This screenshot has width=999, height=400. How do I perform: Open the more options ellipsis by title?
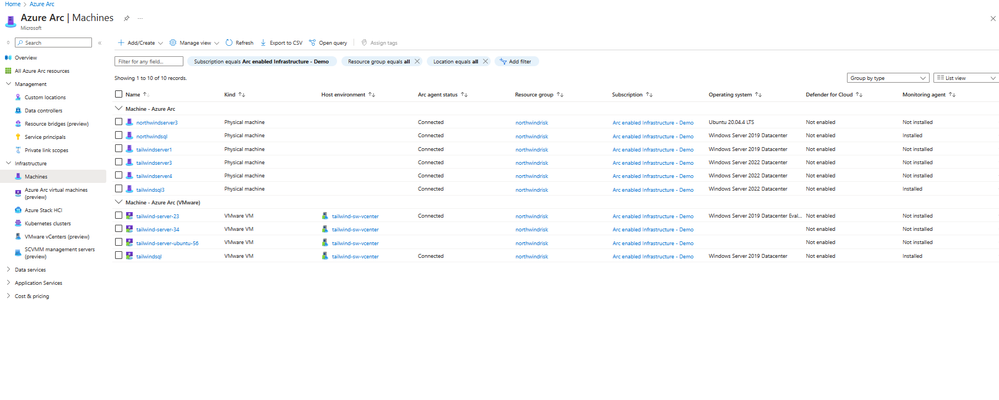(140, 18)
